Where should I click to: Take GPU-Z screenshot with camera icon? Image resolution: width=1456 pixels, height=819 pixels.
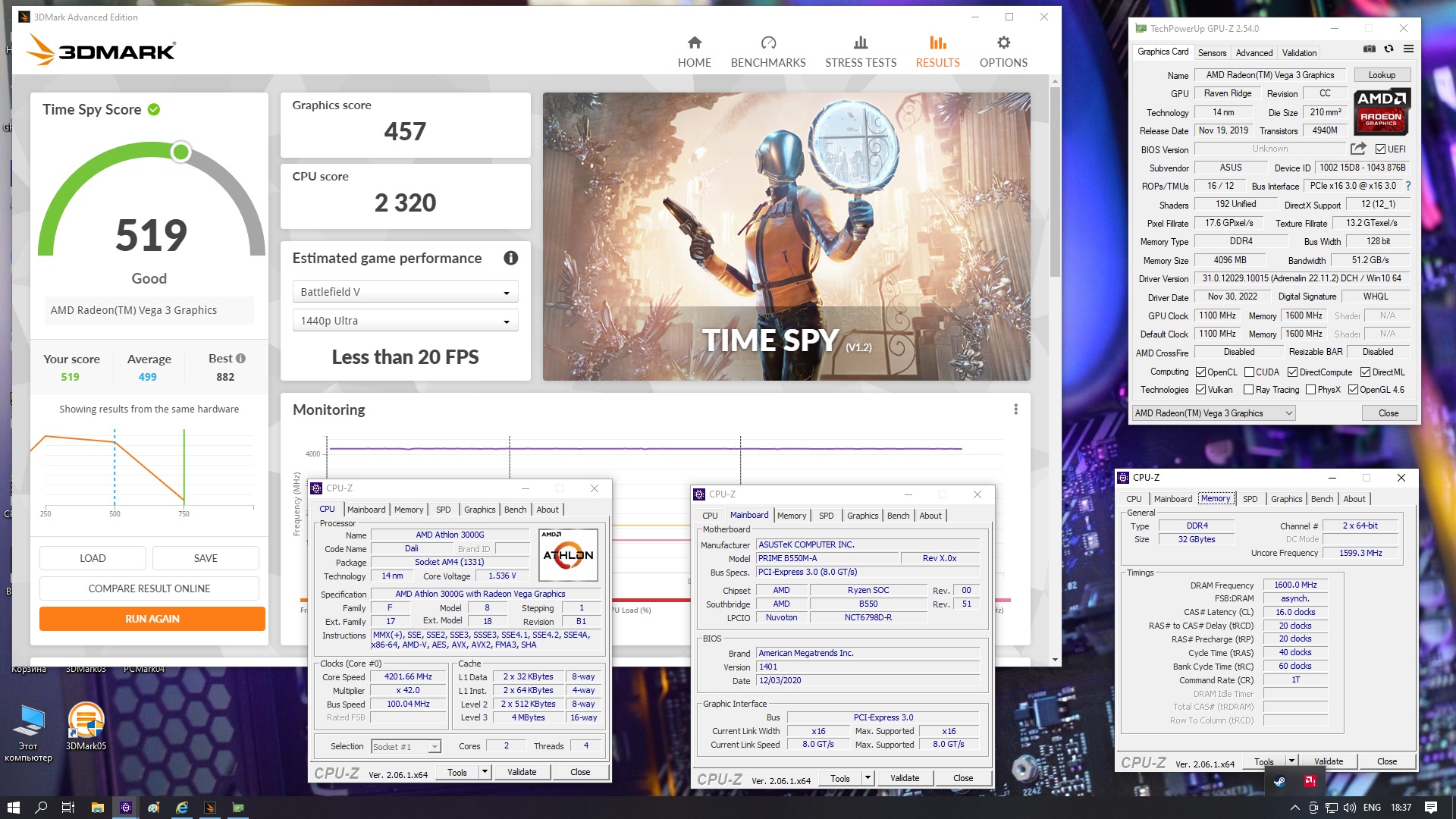[x=1369, y=49]
